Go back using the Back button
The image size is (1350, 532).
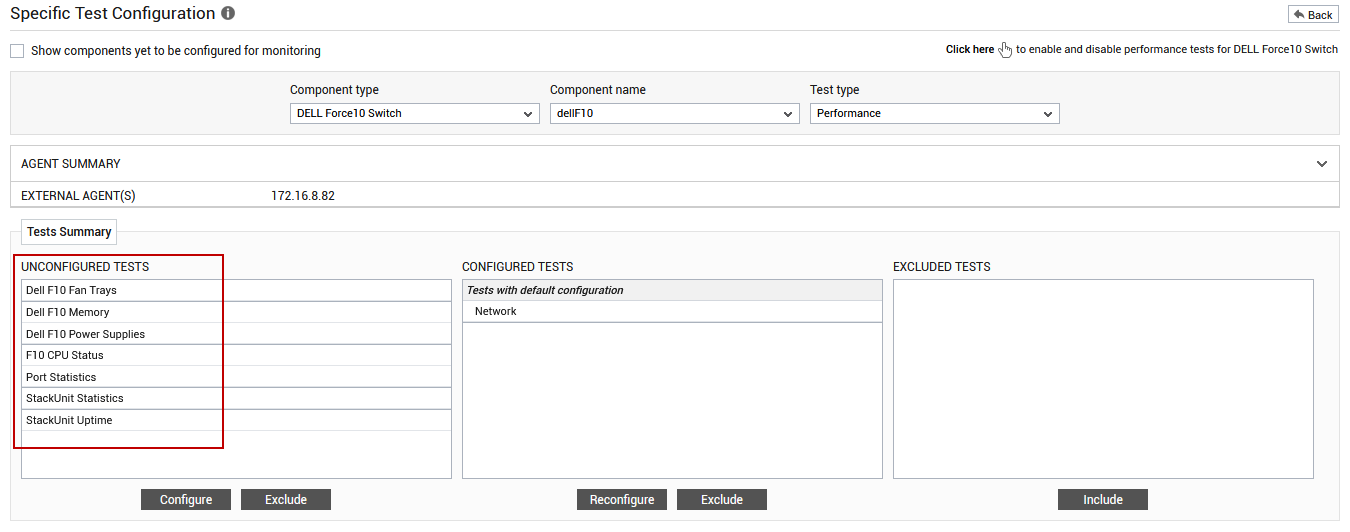point(1313,15)
